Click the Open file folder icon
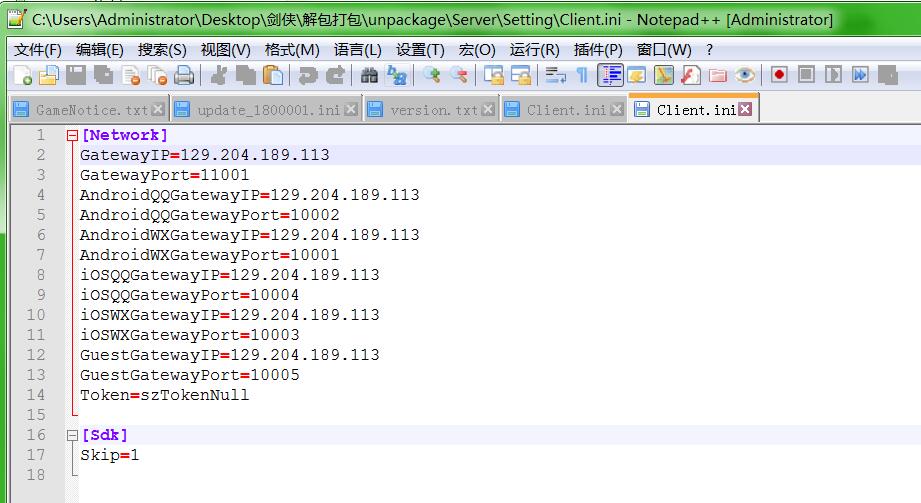Screen dimensions: 921x503 pyautogui.click(x=48, y=75)
